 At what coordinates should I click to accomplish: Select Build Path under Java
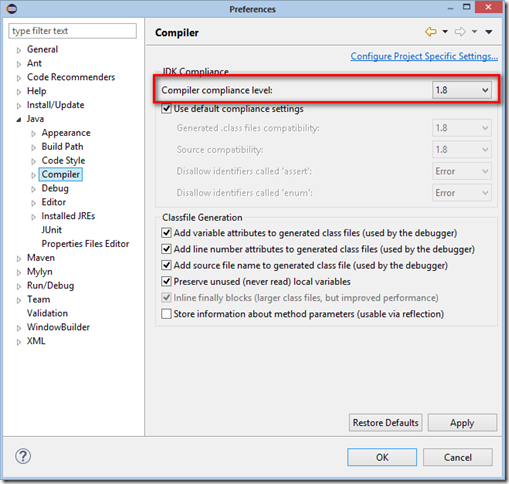tap(62, 146)
